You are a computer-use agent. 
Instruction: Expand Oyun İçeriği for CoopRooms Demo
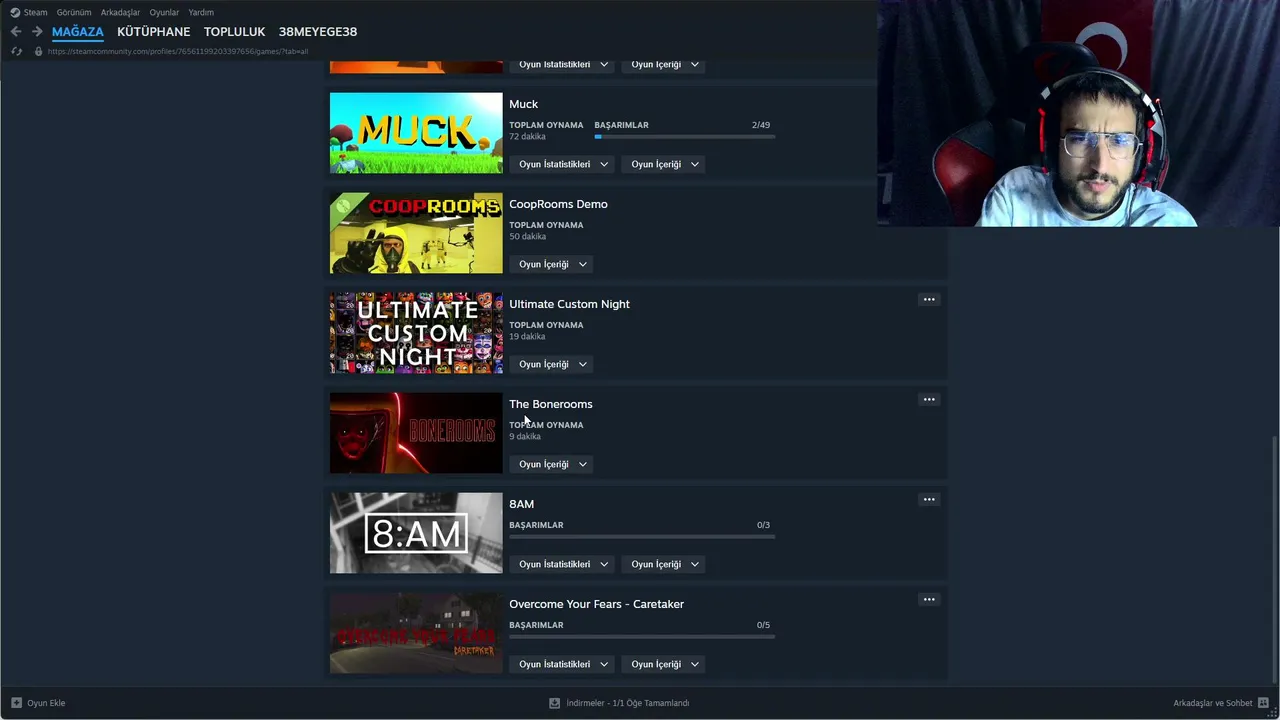(553, 264)
